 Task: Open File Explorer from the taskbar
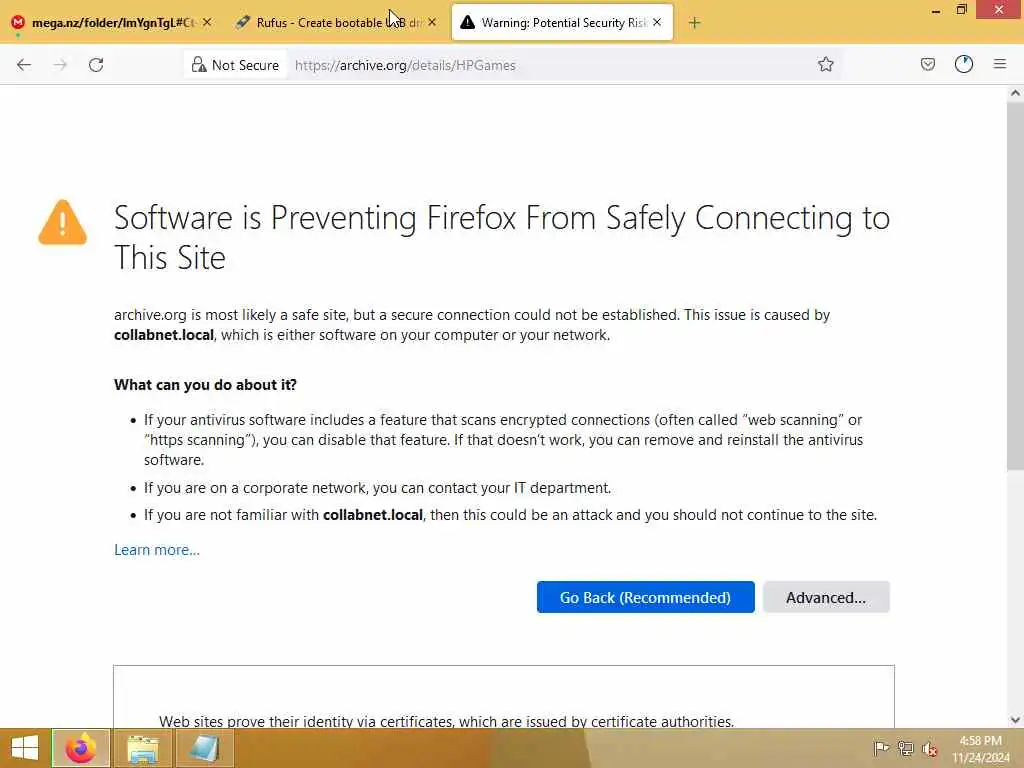point(143,748)
